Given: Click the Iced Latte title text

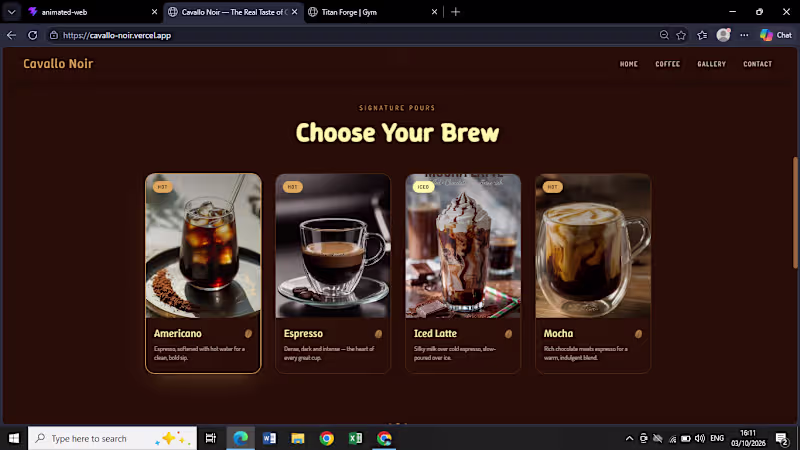Looking at the screenshot, I should (435, 333).
